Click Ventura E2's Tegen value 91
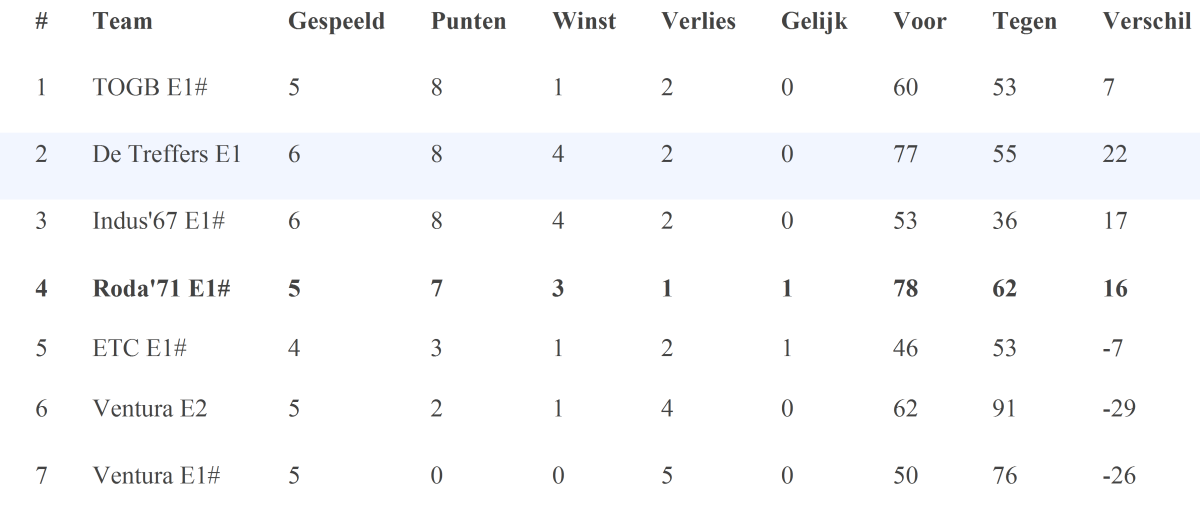The image size is (1200, 519). pos(1004,409)
